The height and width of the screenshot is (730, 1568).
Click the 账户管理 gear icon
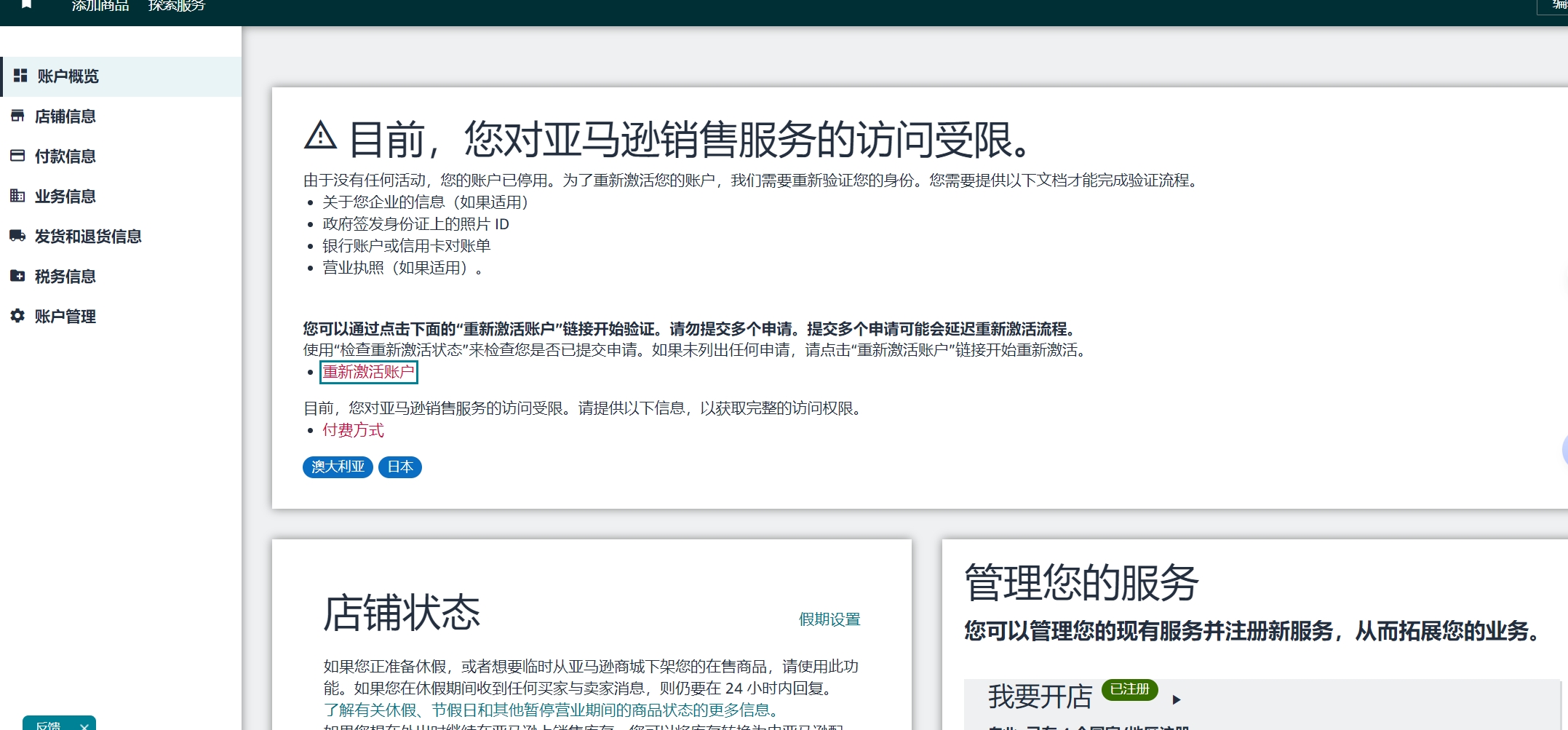click(x=17, y=316)
